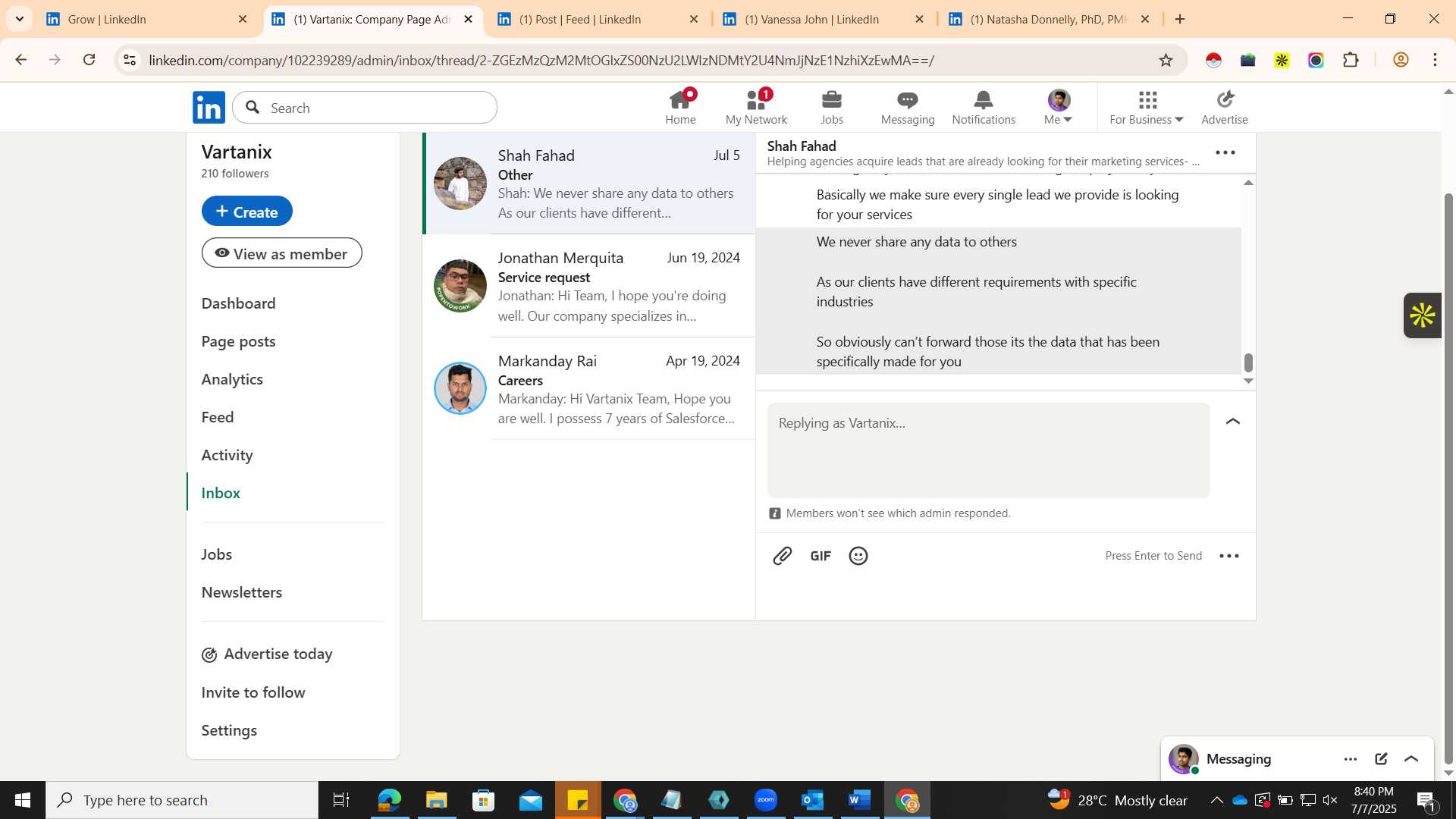Screen dimensions: 1456x819
Task: Click Shah Fahad's profile photo thumbnail
Action: point(460,183)
